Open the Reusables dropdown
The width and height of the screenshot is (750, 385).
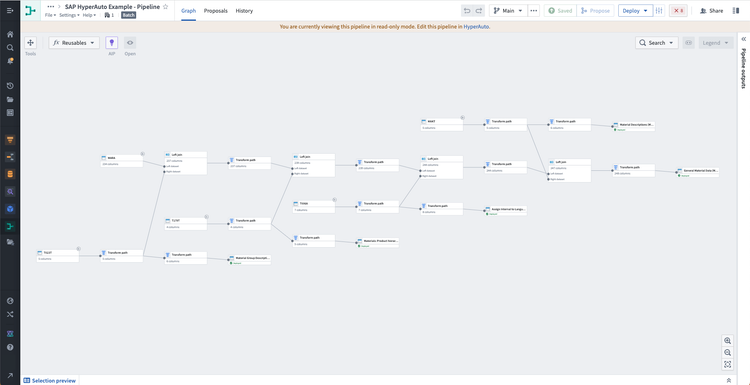tap(74, 43)
